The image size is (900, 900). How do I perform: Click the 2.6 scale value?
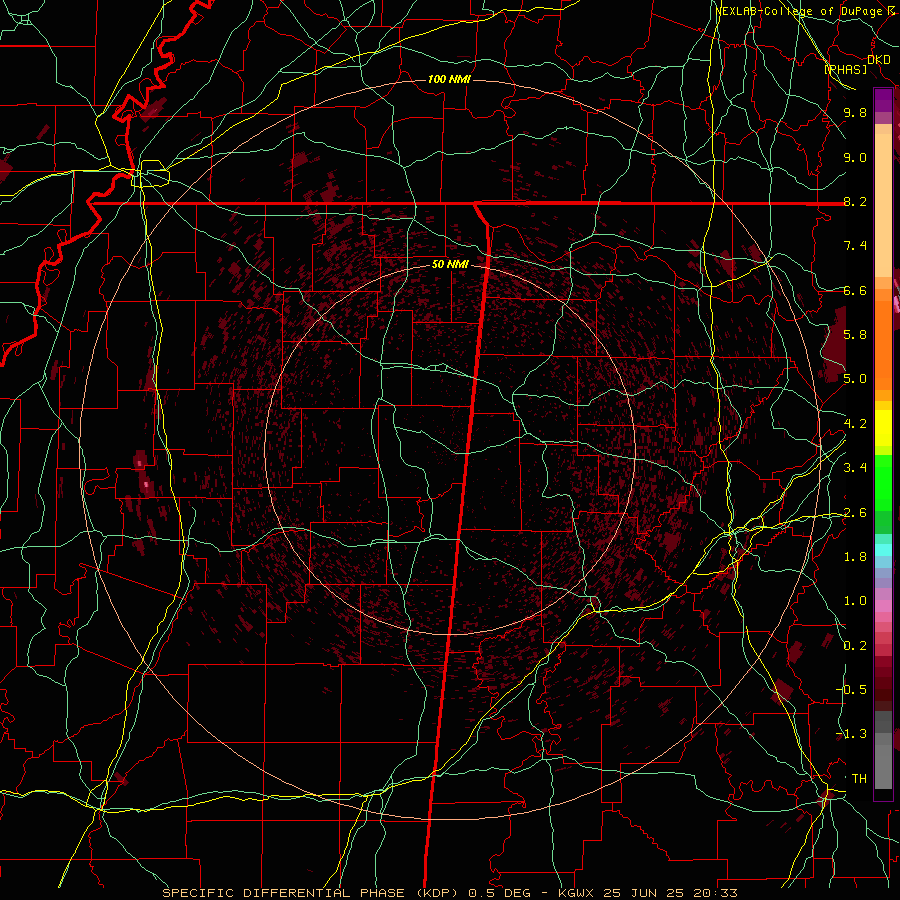[855, 513]
